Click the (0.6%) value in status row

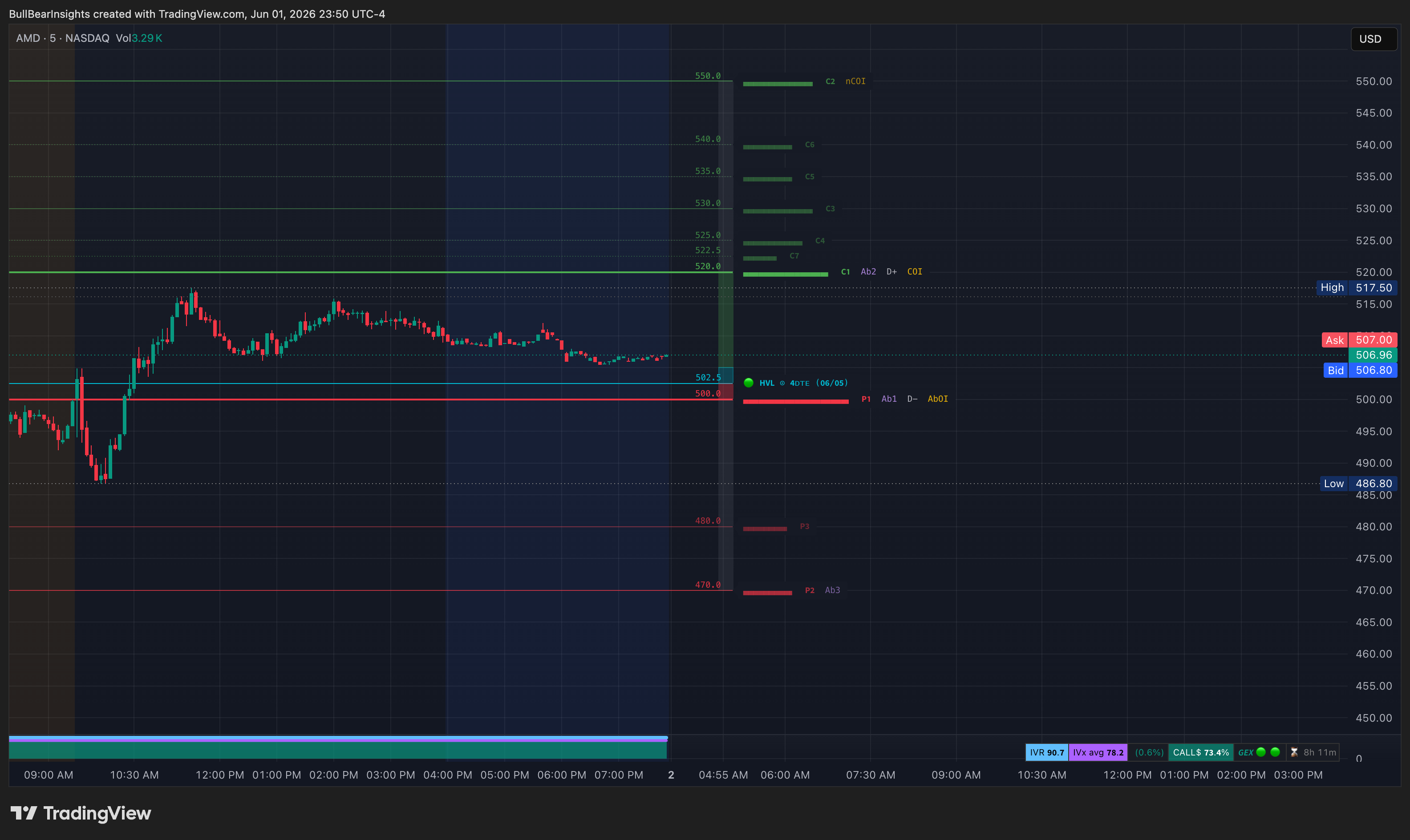(x=1149, y=752)
